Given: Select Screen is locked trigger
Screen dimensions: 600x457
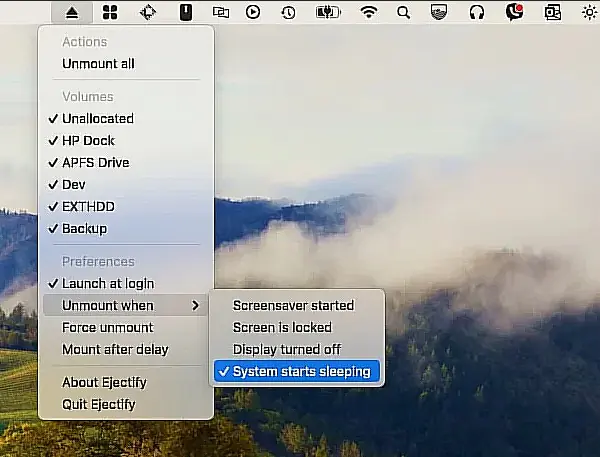Looking at the screenshot, I should coord(297,328).
